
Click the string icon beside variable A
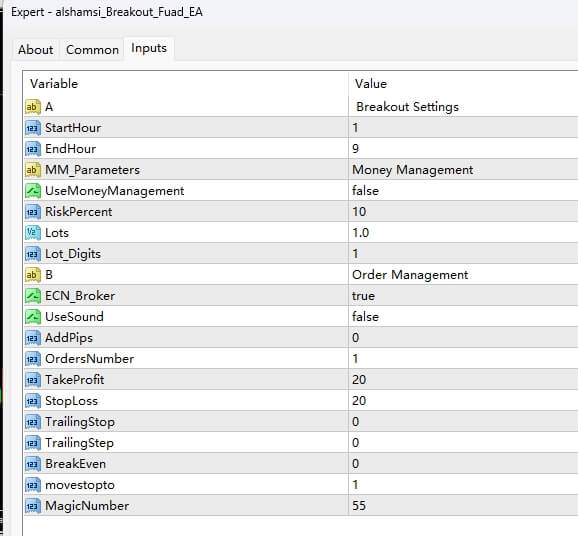(32, 107)
